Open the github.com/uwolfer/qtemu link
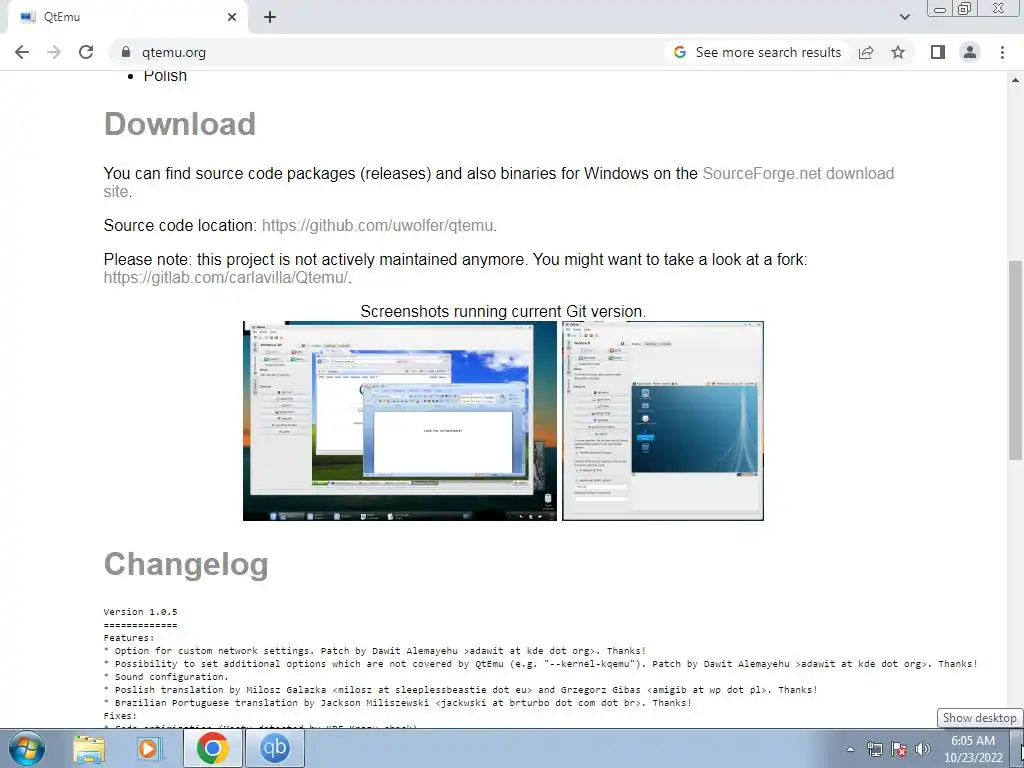The image size is (1024, 768). tap(377, 225)
